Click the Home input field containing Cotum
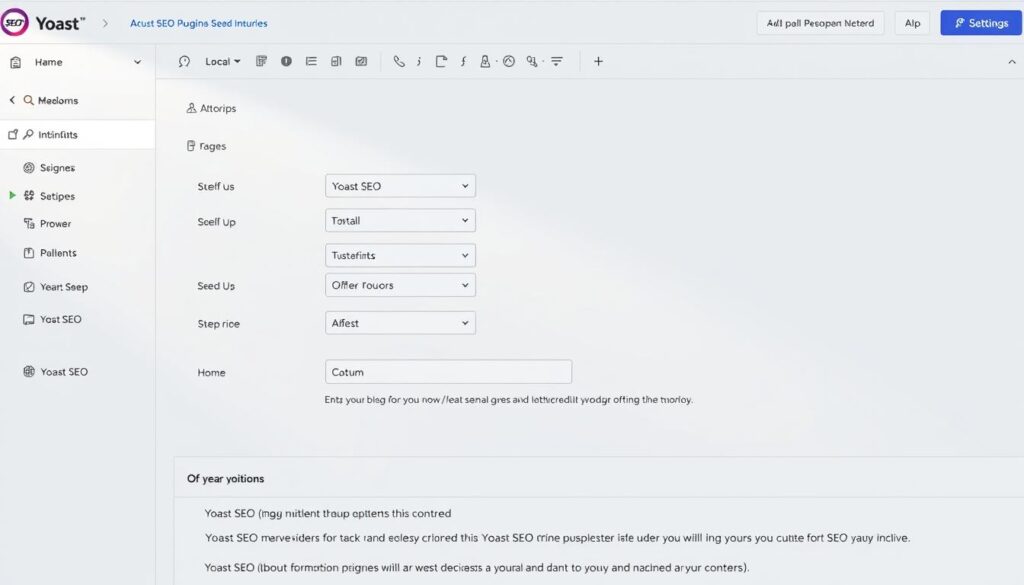 (449, 372)
